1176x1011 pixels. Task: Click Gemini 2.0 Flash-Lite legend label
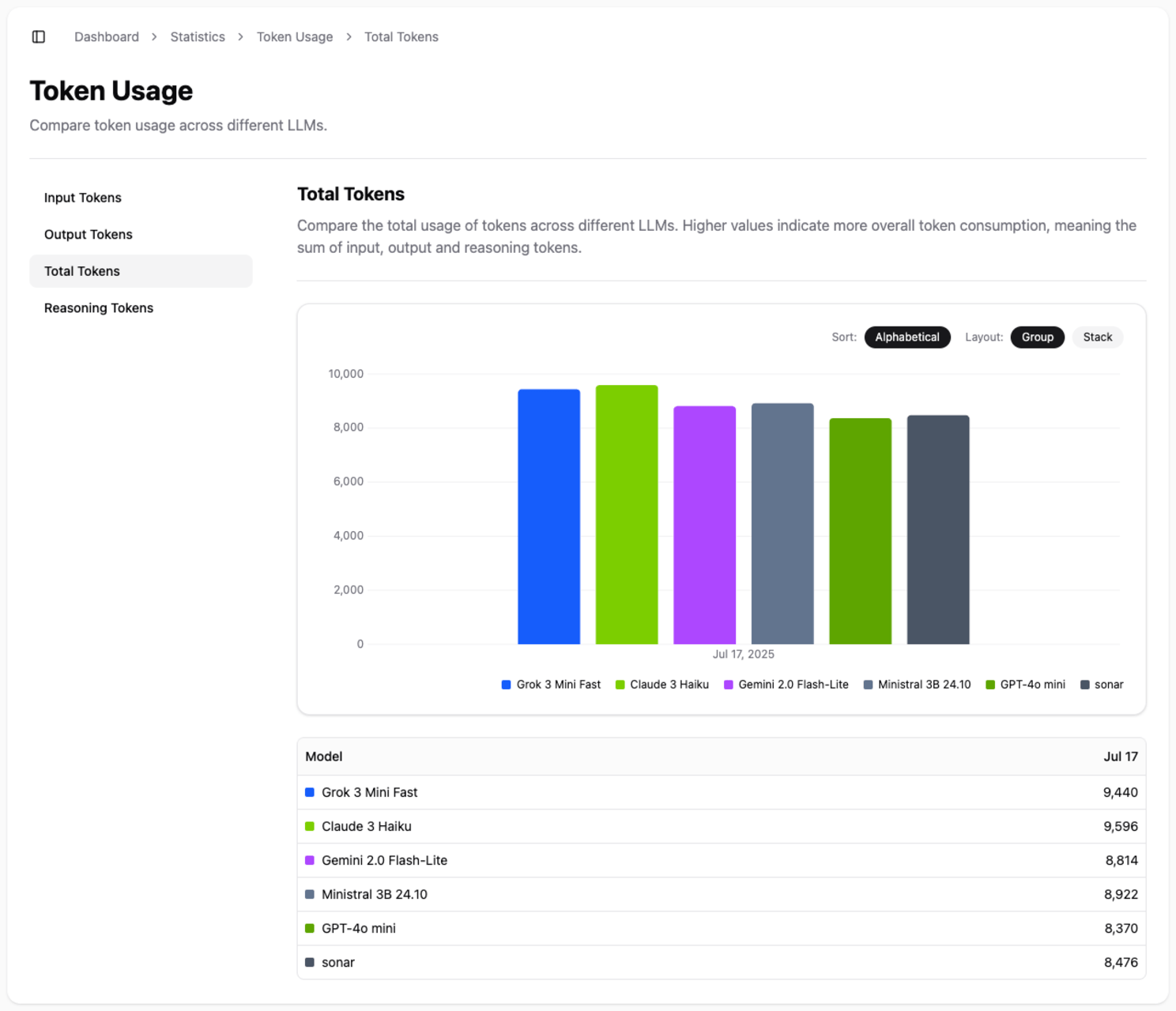coord(793,685)
